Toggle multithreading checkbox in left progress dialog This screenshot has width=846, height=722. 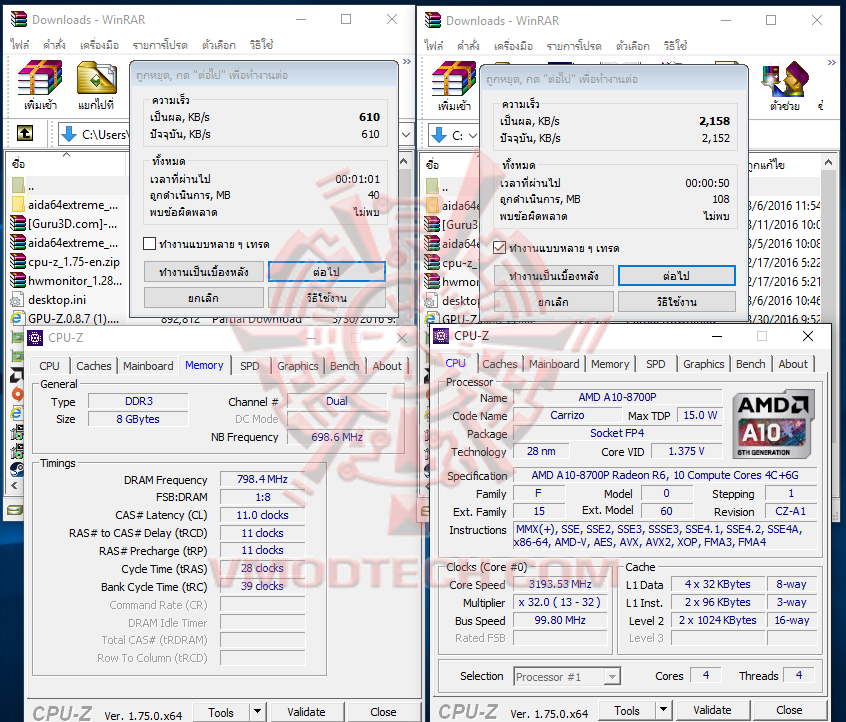coord(149,244)
